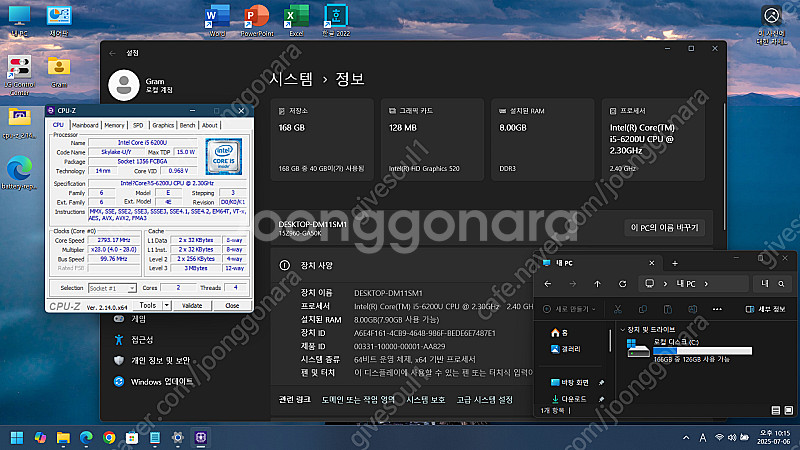Switch to the Graphics tab in CPU-Z
Image resolution: width=800 pixels, height=450 pixels.
point(163,126)
